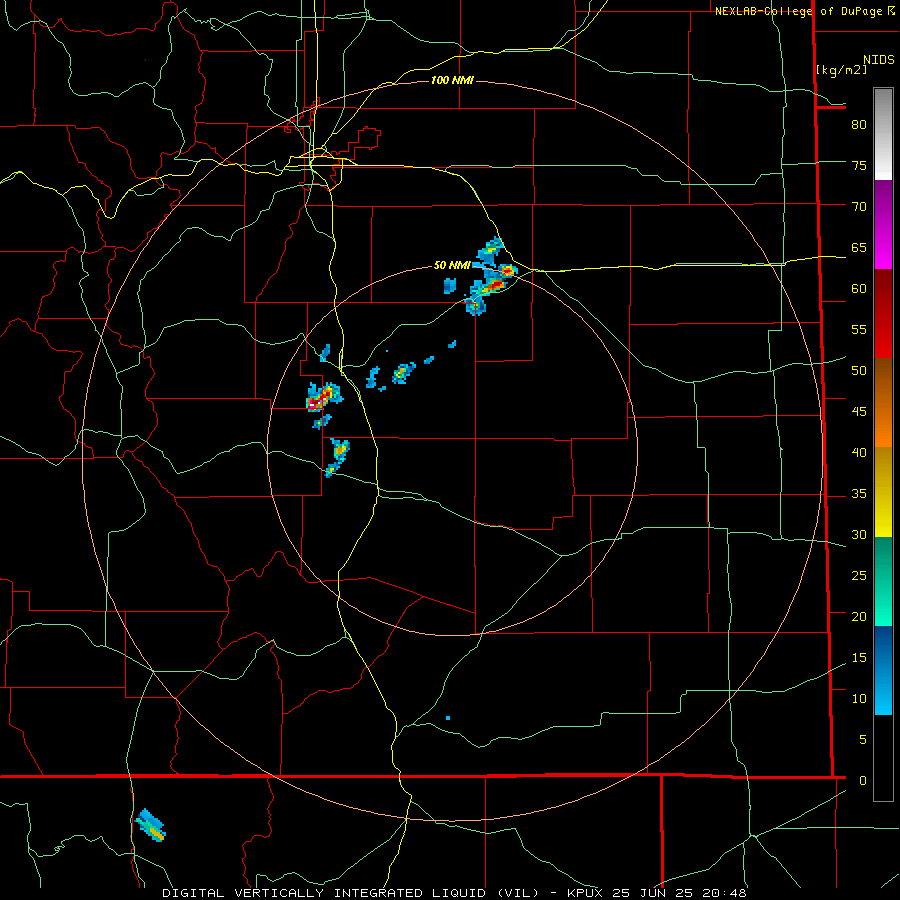Click the [kg/m2] units label
The height and width of the screenshot is (900, 900).
click(841, 70)
